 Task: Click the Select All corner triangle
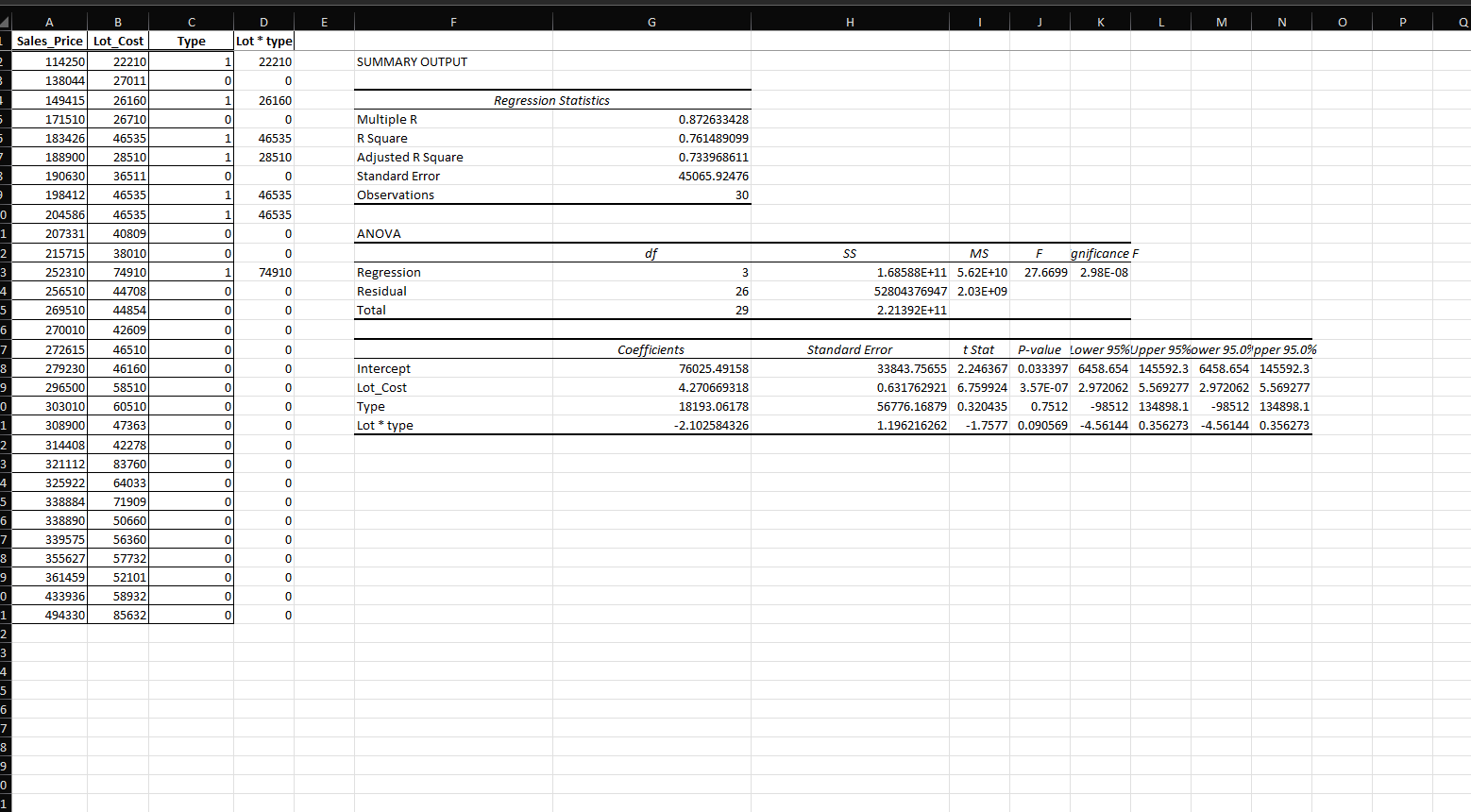click(x=6, y=21)
